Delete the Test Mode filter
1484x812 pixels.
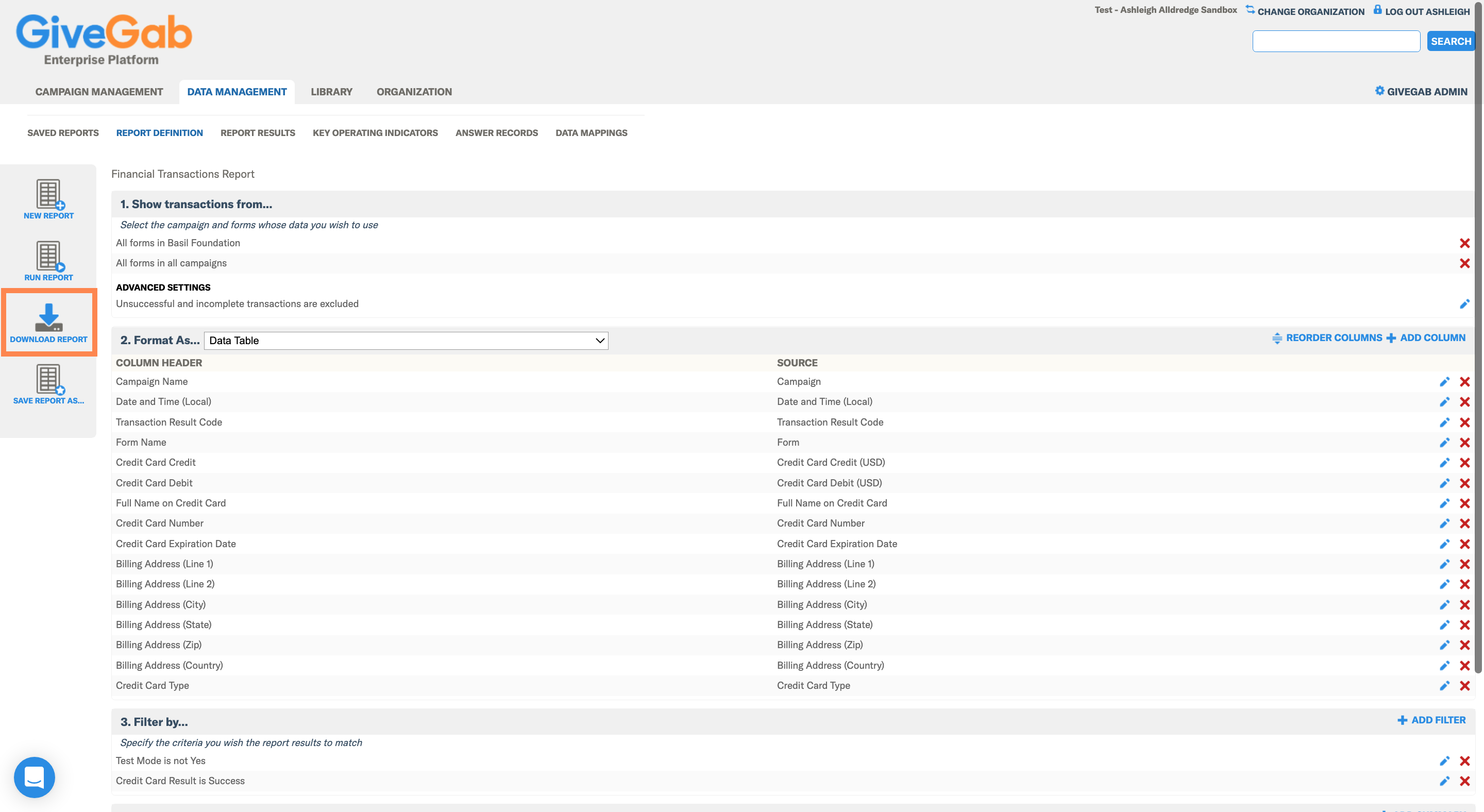click(1464, 761)
